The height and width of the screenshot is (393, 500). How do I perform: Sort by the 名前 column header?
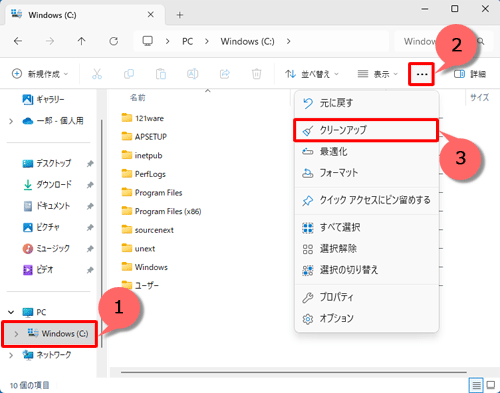(138, 97)
